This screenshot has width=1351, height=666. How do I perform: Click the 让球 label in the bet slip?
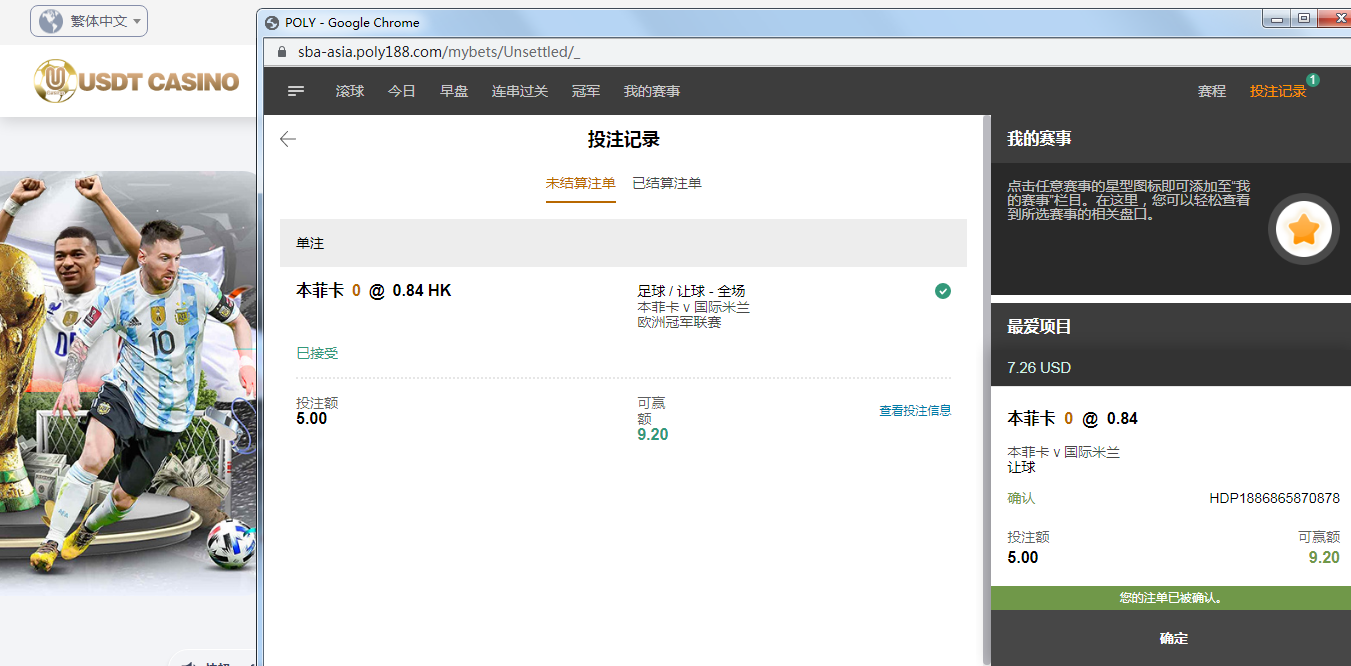(1021, 467)
